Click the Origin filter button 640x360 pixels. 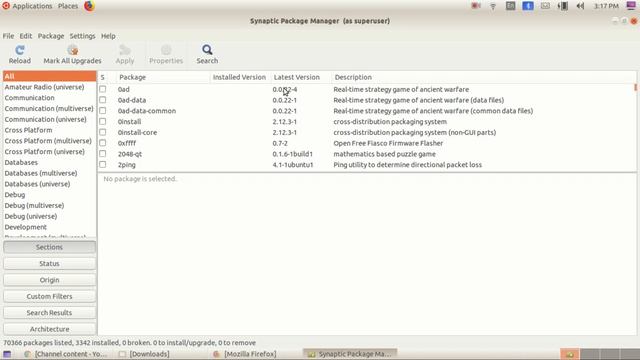49,280
